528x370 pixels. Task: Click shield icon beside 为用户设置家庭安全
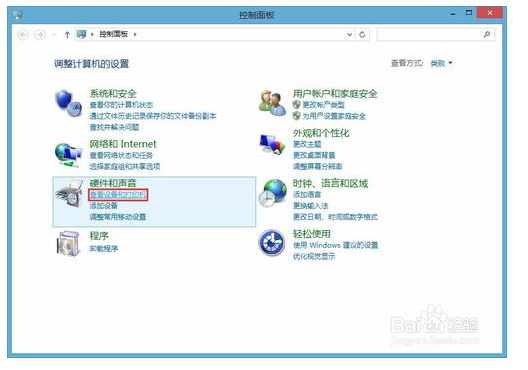tap(296, 116)
